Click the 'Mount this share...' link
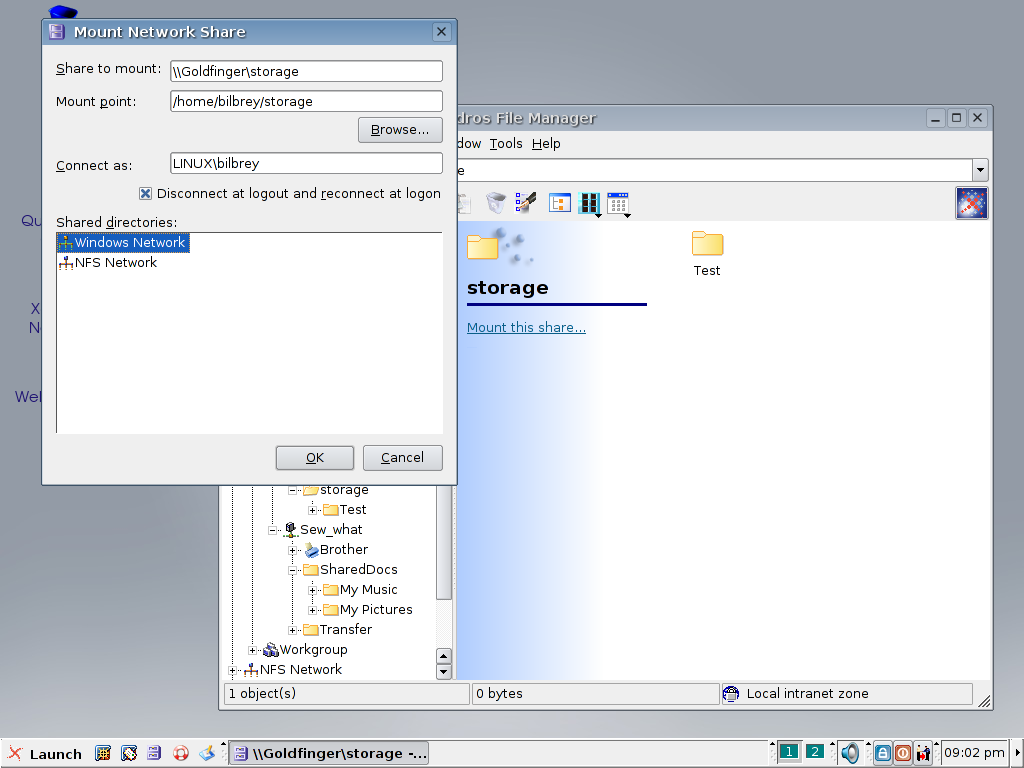1024x768 pixels. point(526,328)
